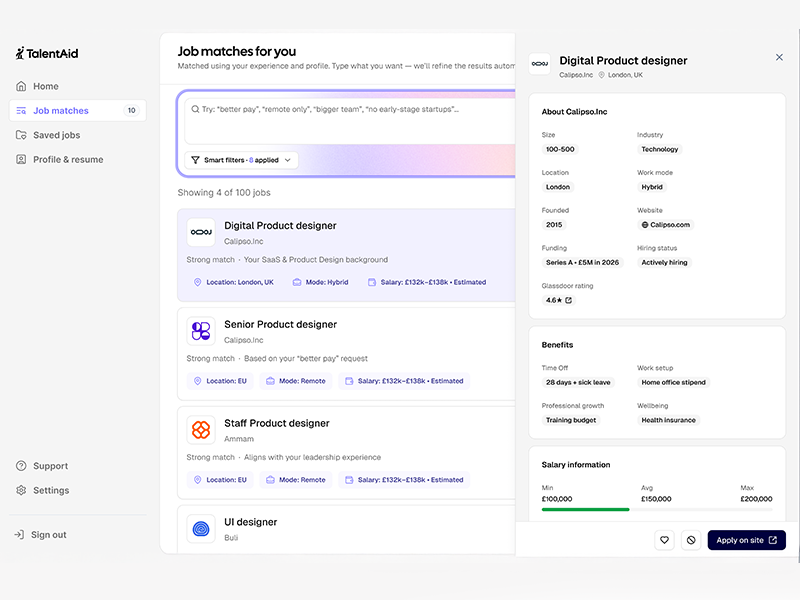800x600 pixels.
Task: Click the Apply on site button
Action: click(x=746, y=540)
